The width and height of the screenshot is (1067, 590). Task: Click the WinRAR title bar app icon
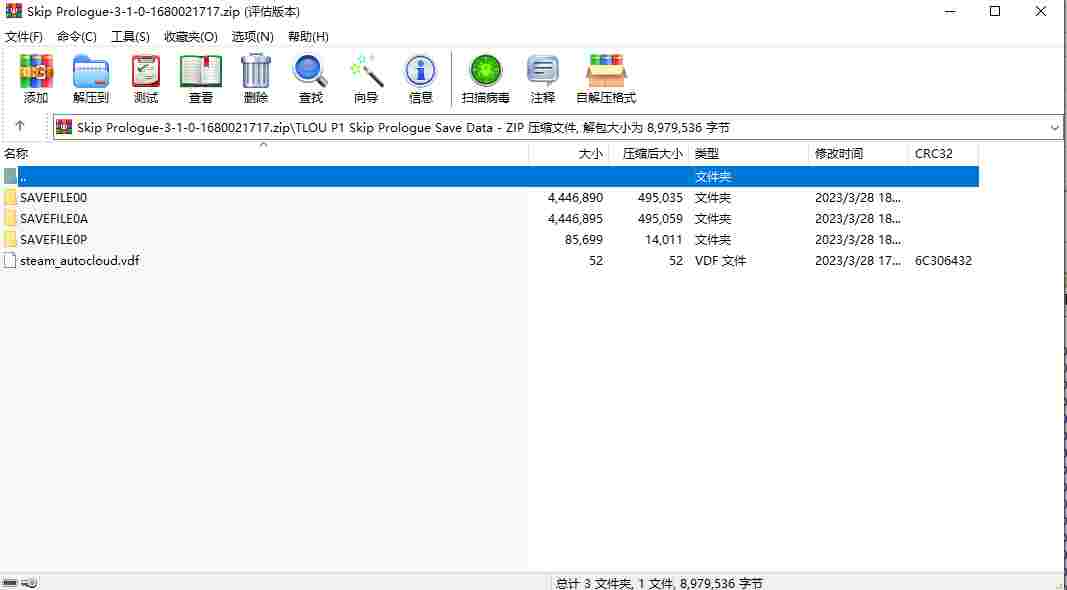pos(13,12)
